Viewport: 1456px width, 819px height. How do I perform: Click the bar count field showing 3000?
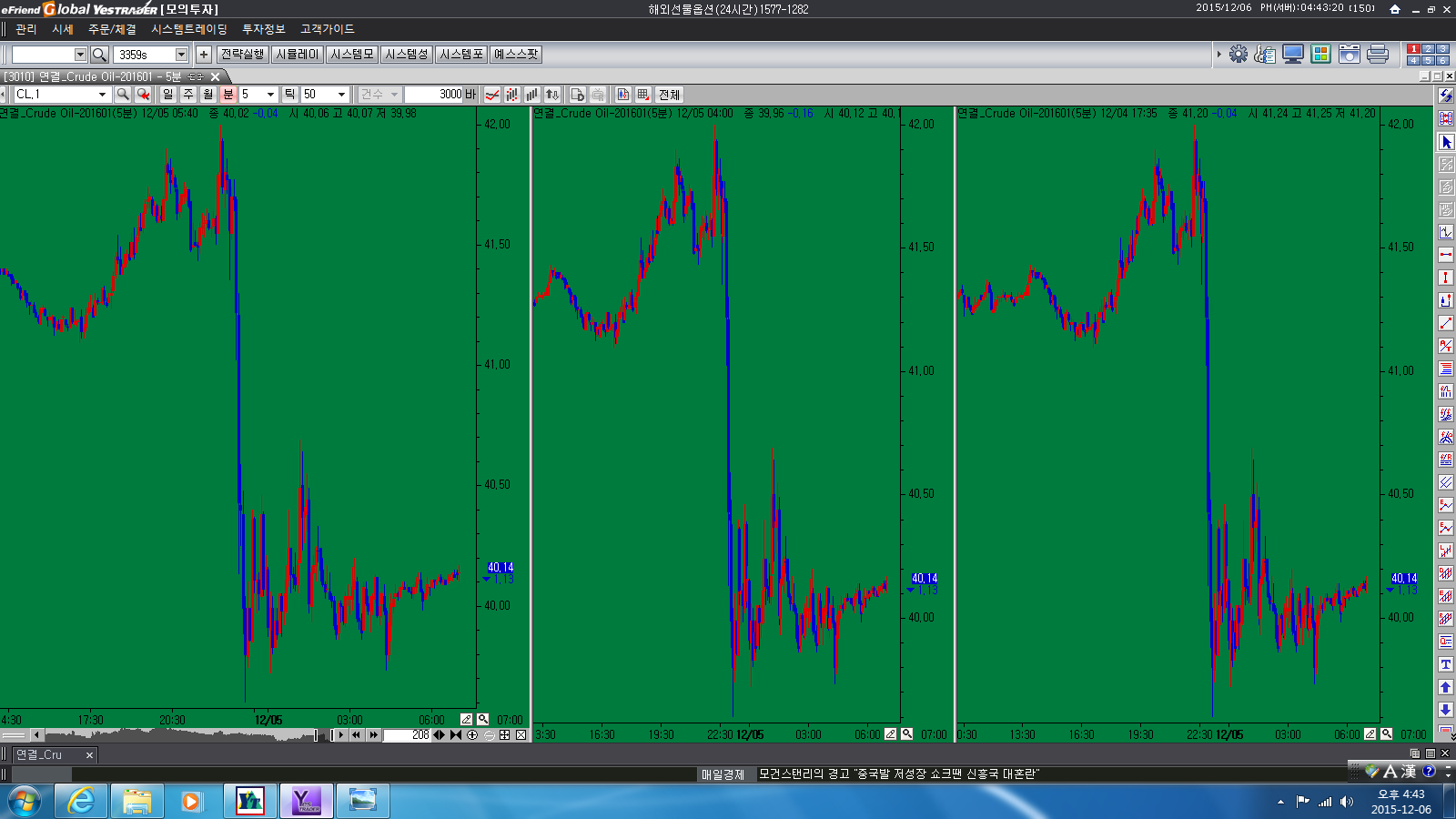pos(434,95)
